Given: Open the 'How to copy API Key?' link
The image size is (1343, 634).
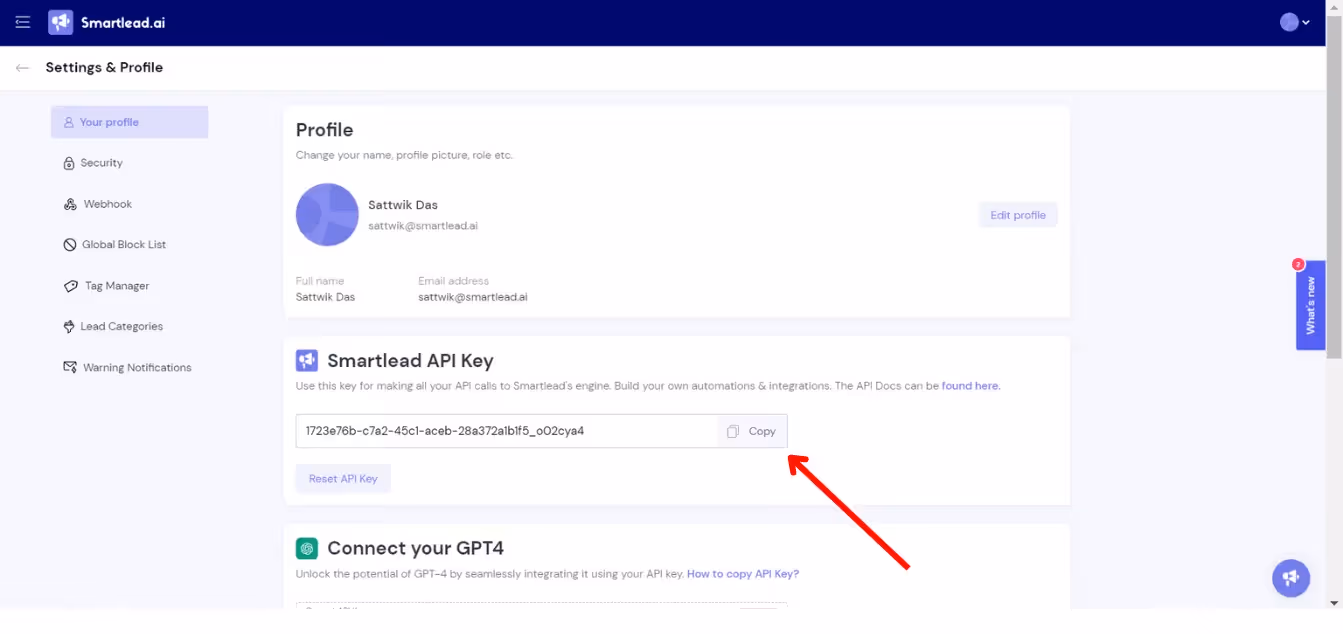Looking at the screenshot, I should click(x=743, y=574).
